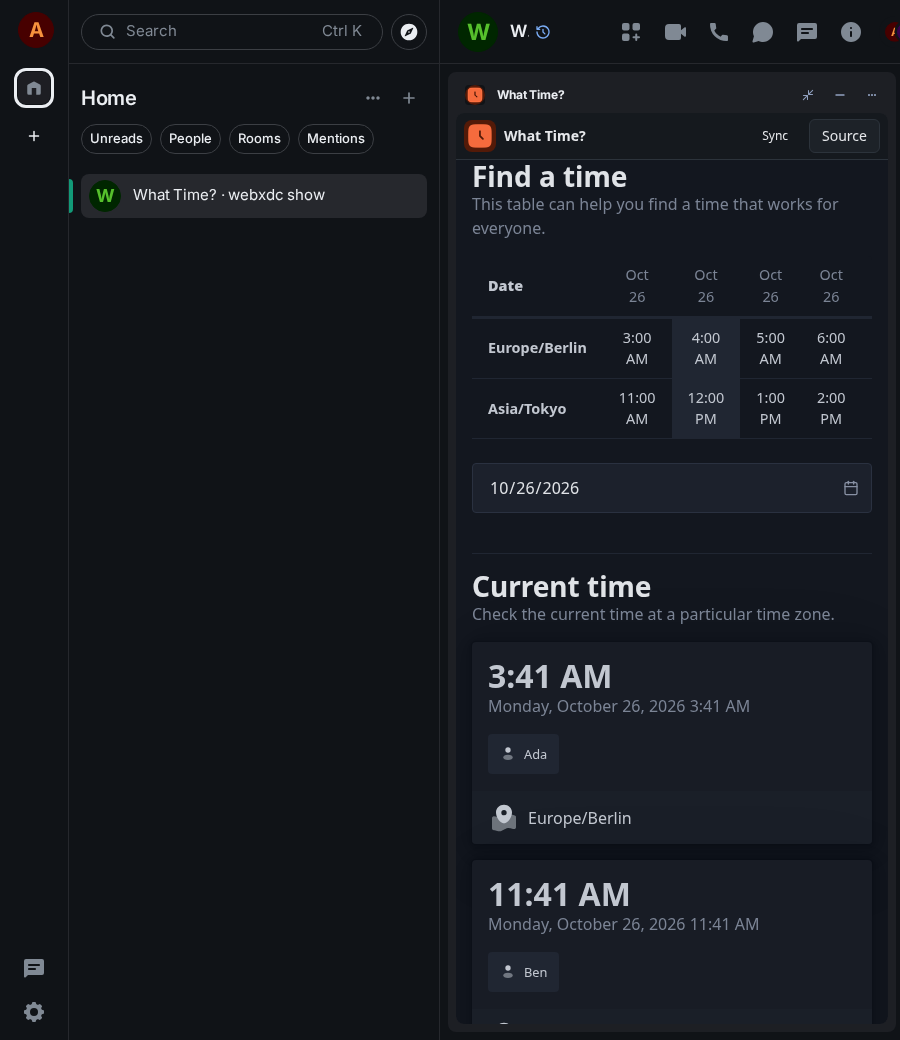The height and width of the screenshot is (1040, 900).
Task: Open widget three-dot options menu
Action: [x=871, y=95]
